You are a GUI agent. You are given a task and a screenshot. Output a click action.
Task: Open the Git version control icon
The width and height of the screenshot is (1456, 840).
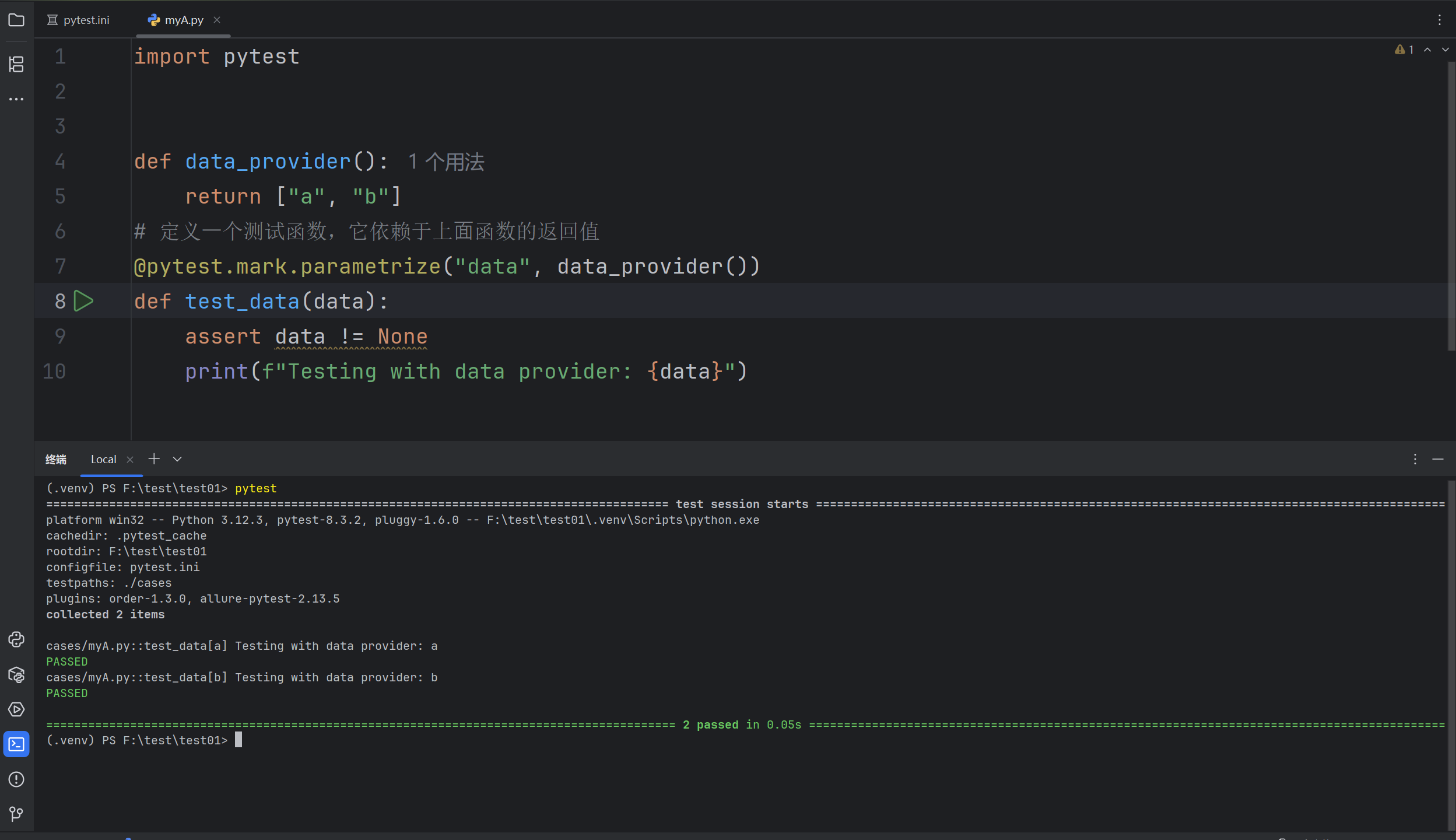click(16, 814)
